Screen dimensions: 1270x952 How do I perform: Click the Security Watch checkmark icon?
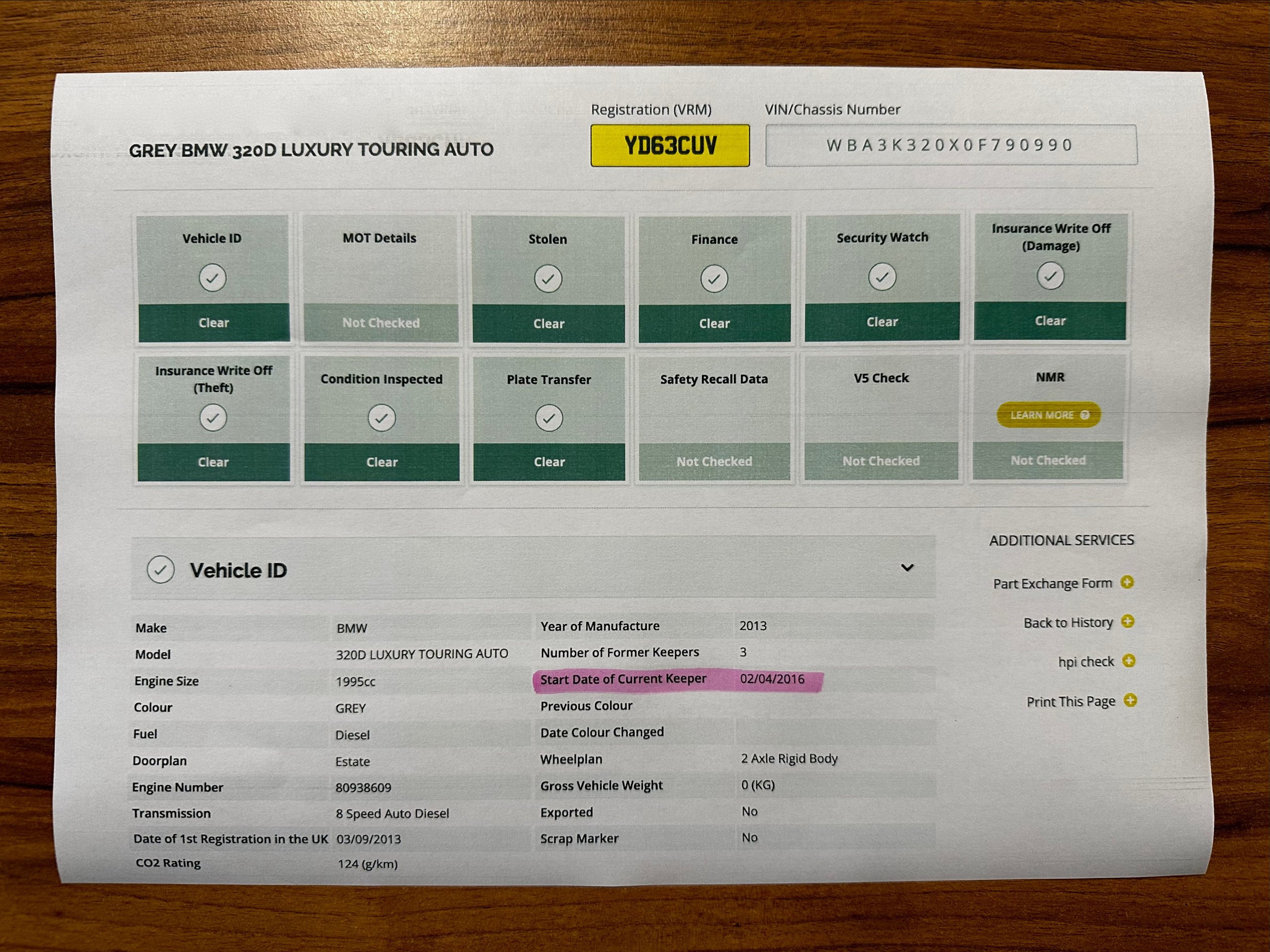[882, 277]
